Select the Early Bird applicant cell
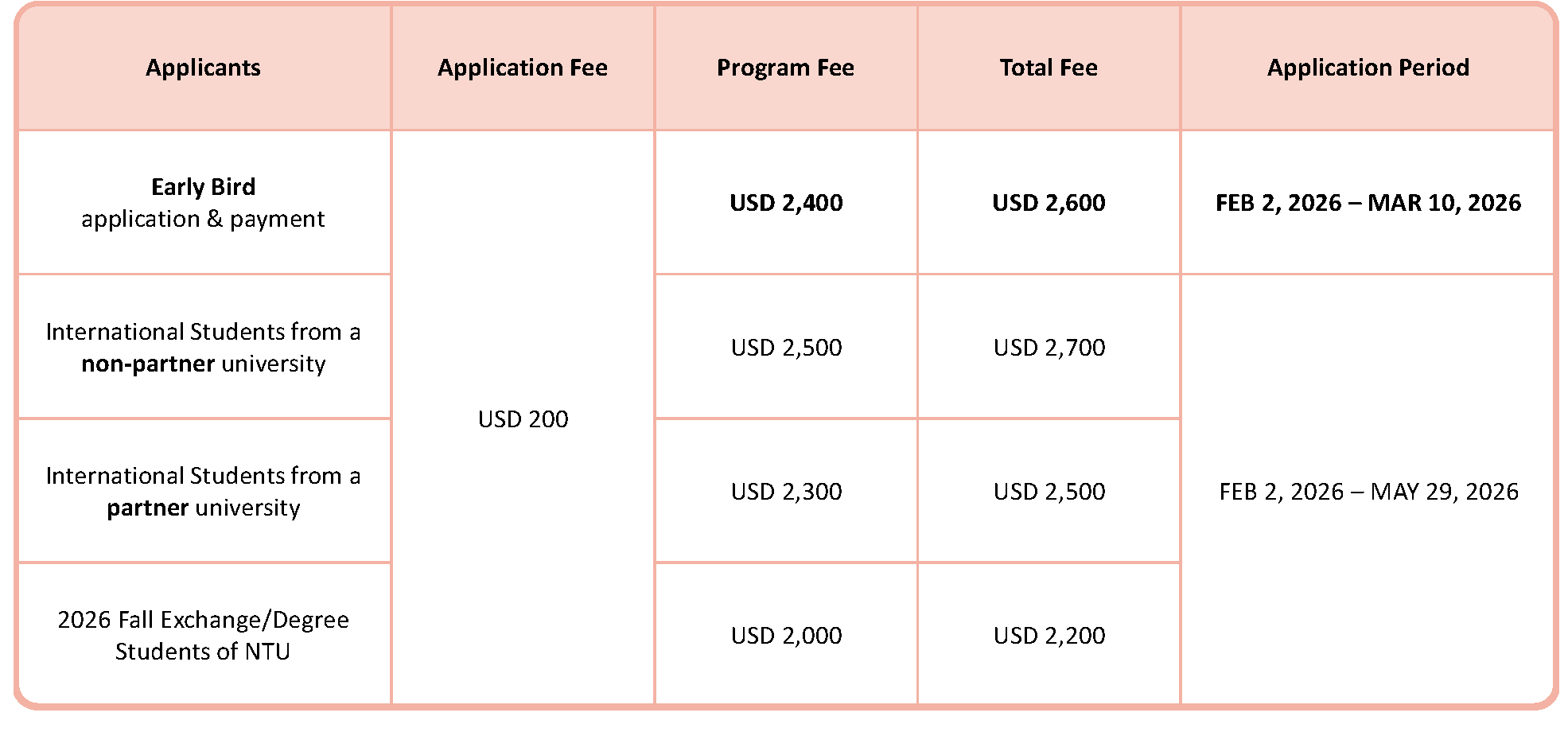Screen dimensions: 1568x732 tap(203, 203)
